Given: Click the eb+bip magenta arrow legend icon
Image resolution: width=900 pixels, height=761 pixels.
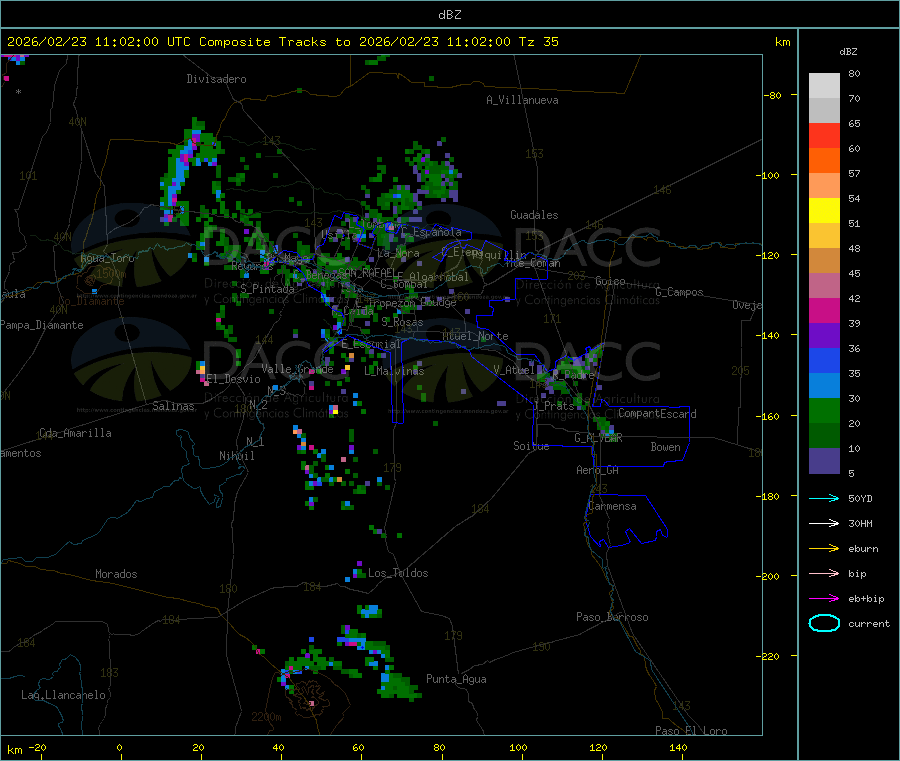Looking at the screenshot, I should pos(824,599).
